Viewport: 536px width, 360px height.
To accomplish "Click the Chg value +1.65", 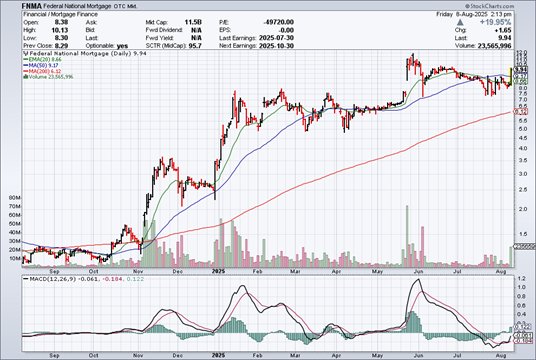I will pyautogui.click(x=504, y=30).
